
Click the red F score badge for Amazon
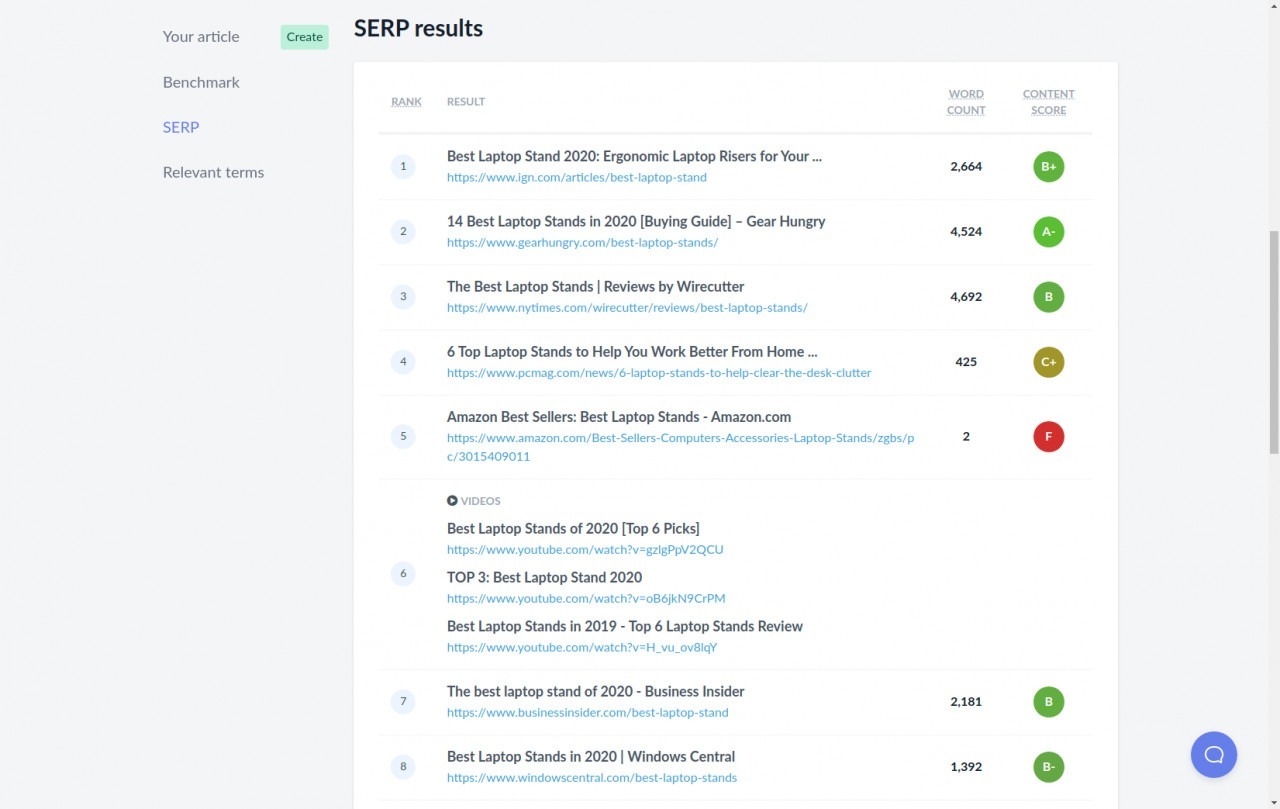pyautogui.click(x=1048, y=437)
